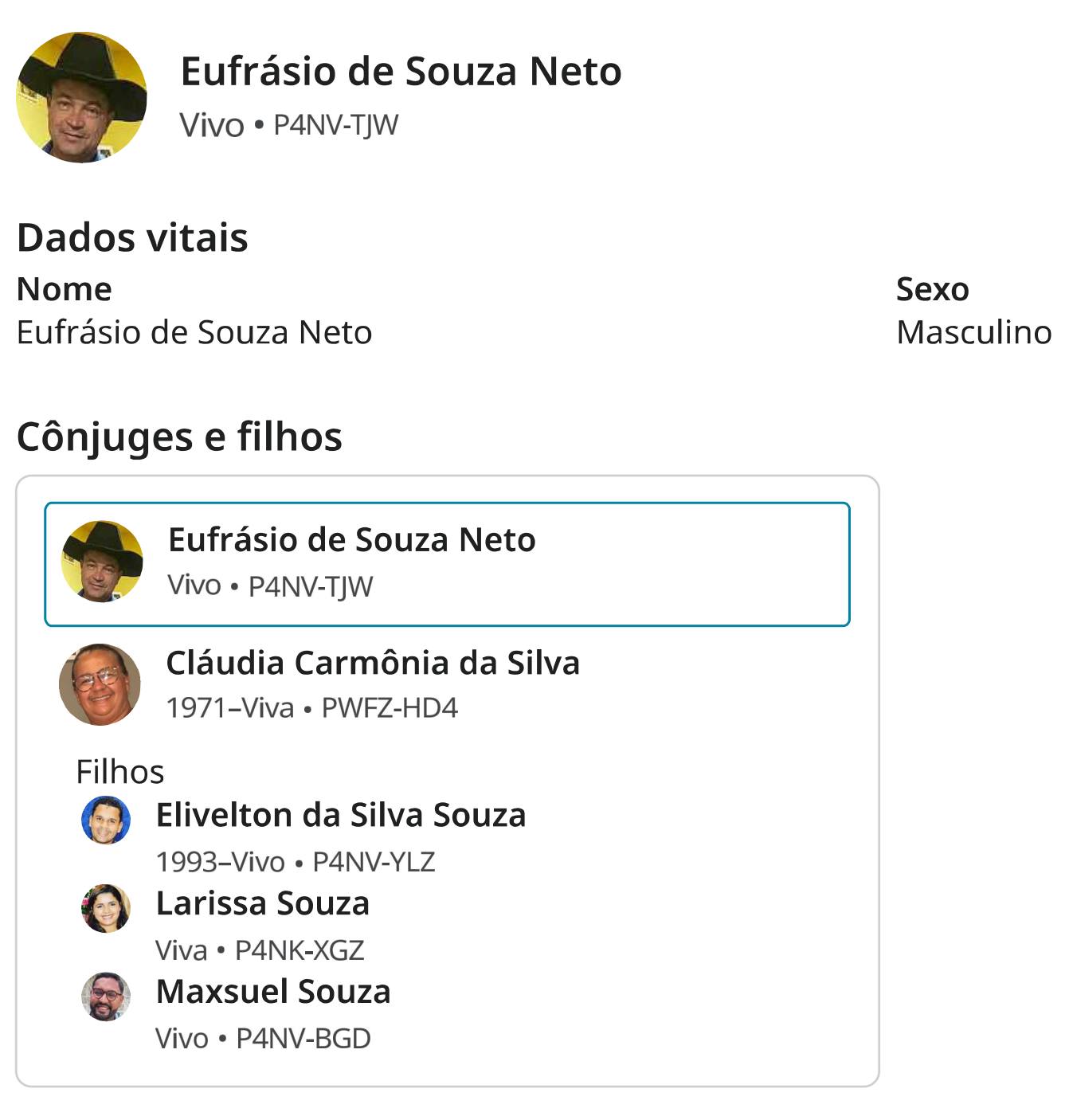The height and width of the screenshot is (1120, 1069).
Task: Open Elivelton da Silva Souza's profile
Action: (341, 816)
